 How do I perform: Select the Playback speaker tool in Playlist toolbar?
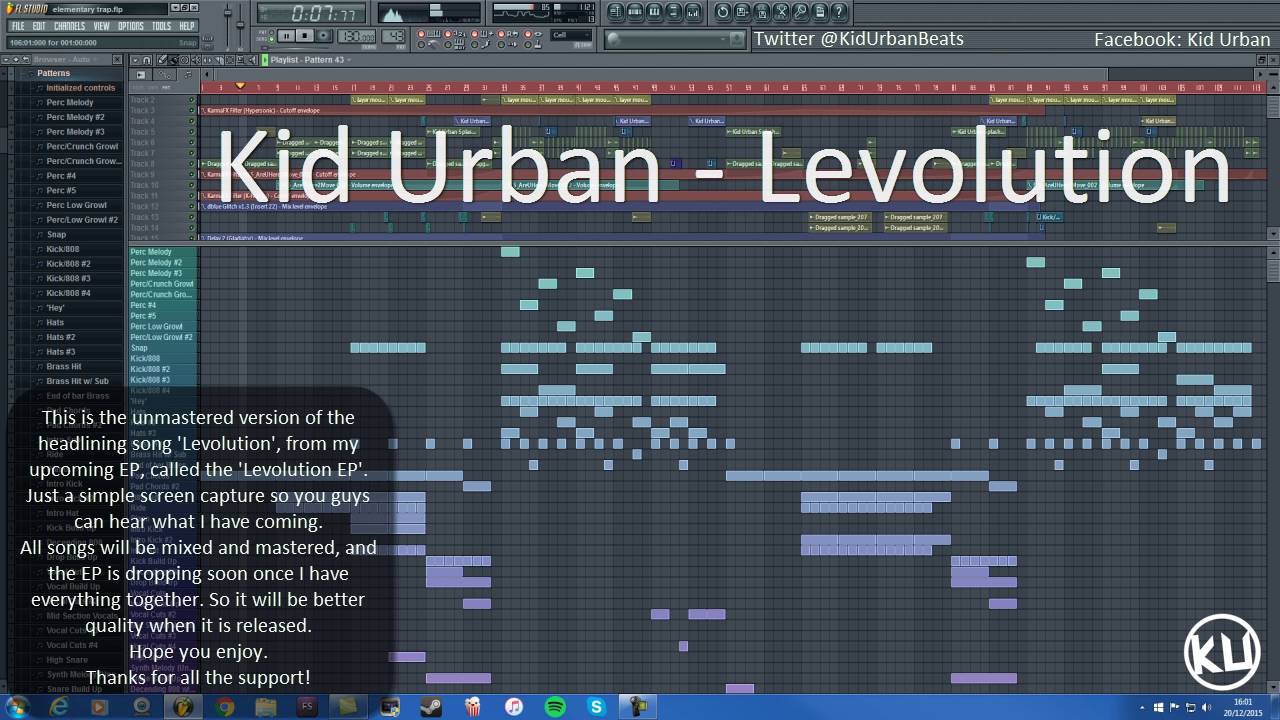click(251, 60)
